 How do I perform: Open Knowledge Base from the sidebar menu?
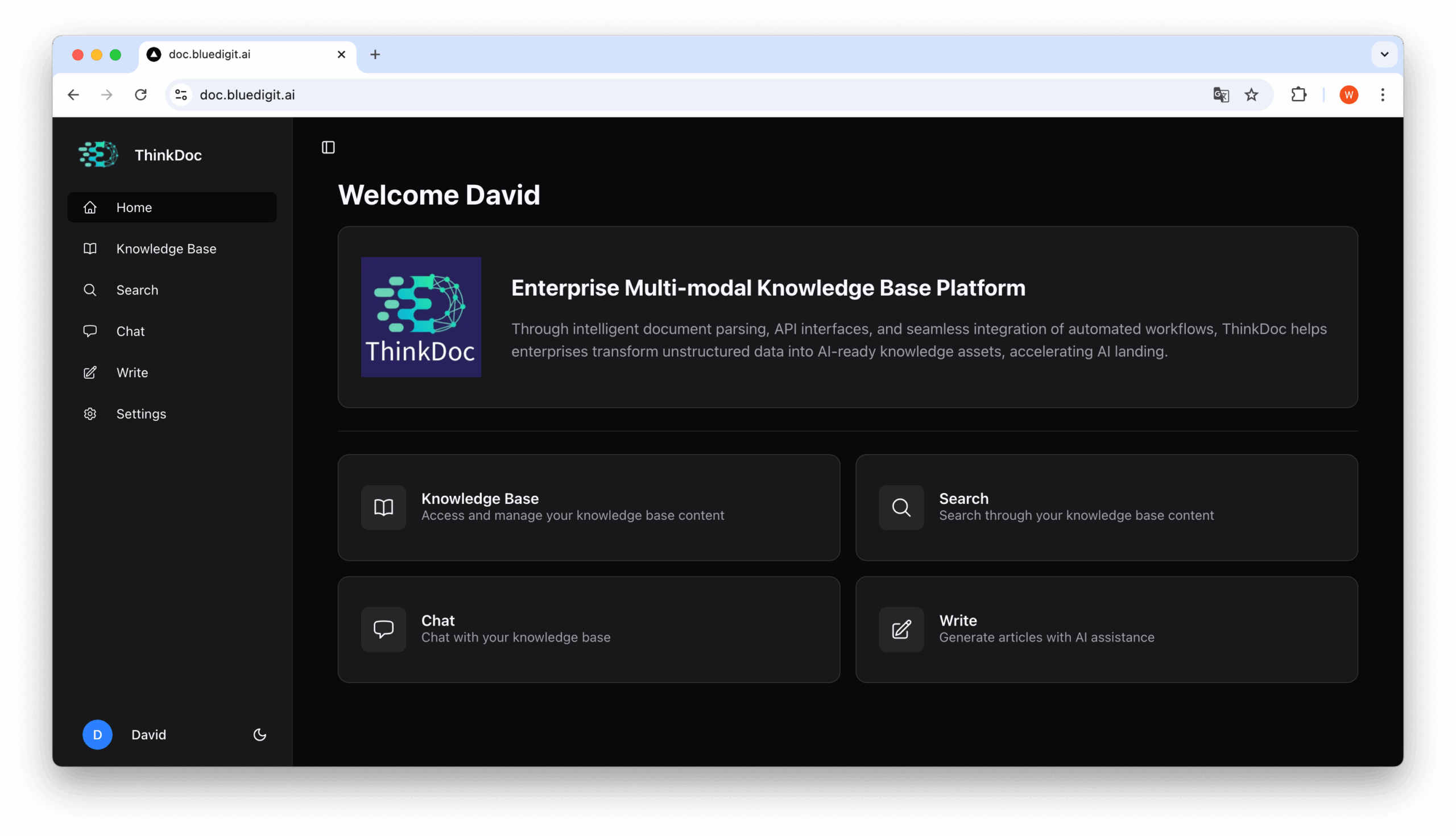(172, 249)
